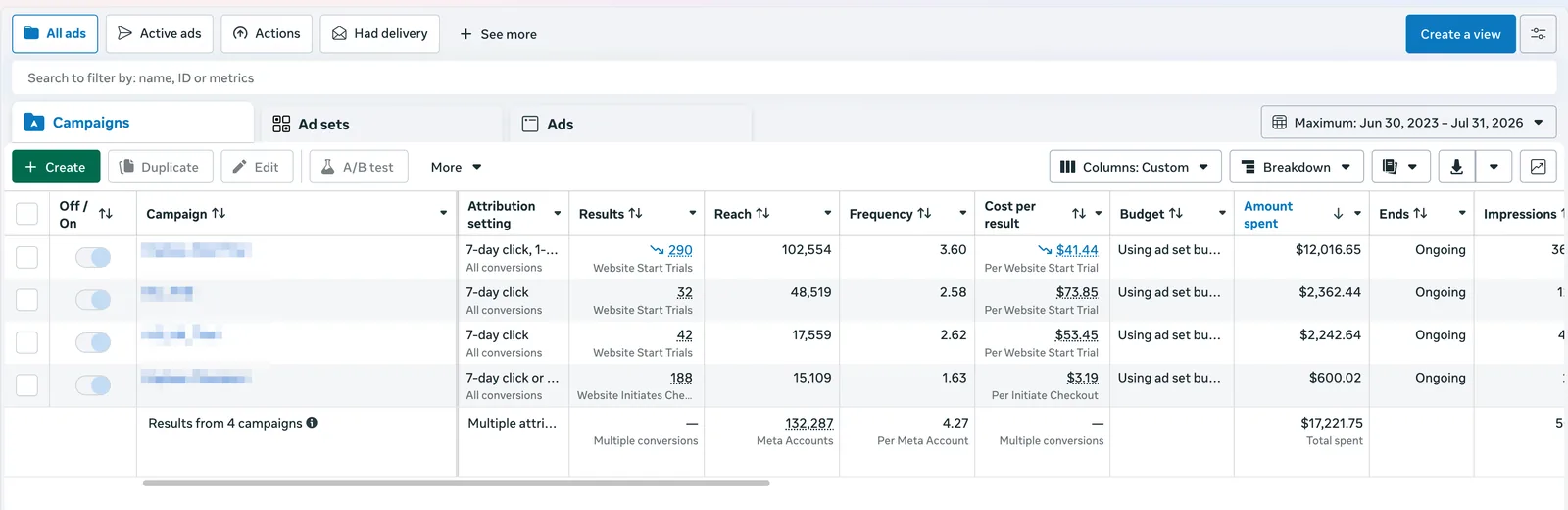Click the A/B test button
The width and height of the screenshot is (1568, 510).
tap(359, 167)
